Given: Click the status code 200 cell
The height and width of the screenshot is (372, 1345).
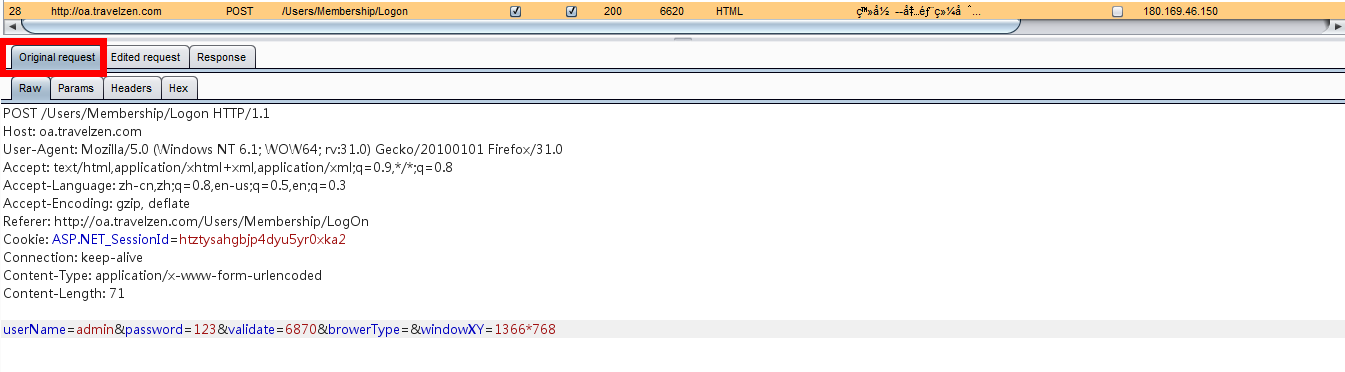Looking at the screenshot, I should 613,11.
